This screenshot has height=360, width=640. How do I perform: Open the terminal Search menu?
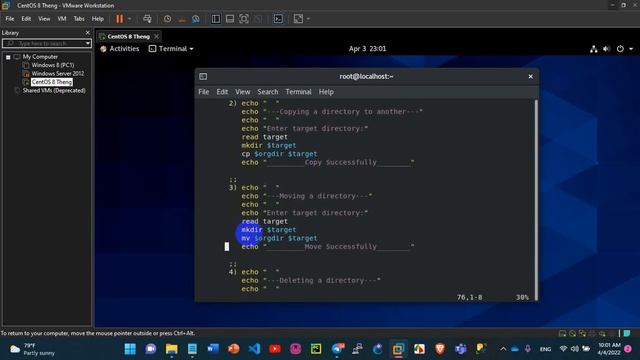(268, 92)
